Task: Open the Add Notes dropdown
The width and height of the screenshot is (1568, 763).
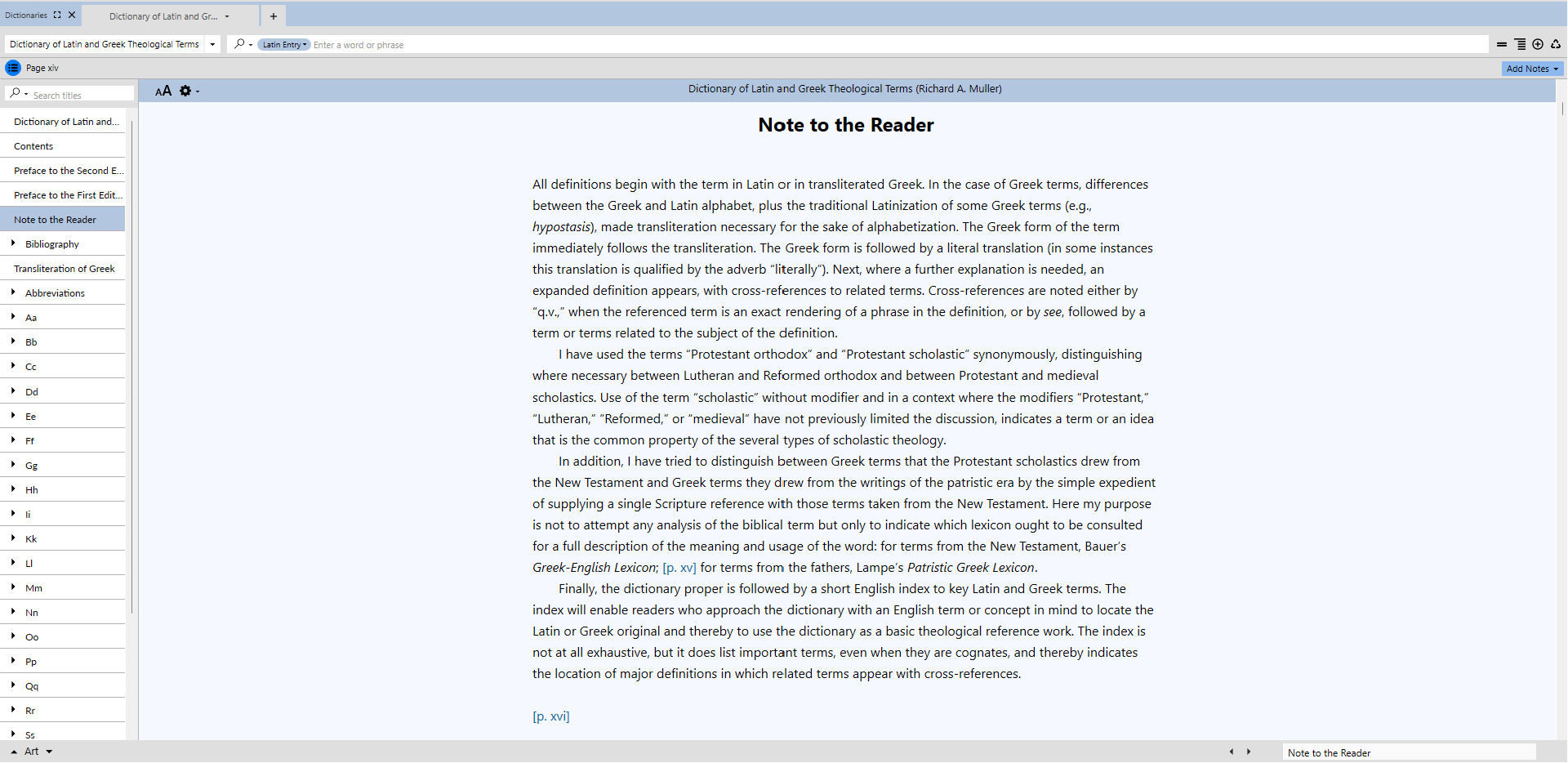Action: point(1532,69)
